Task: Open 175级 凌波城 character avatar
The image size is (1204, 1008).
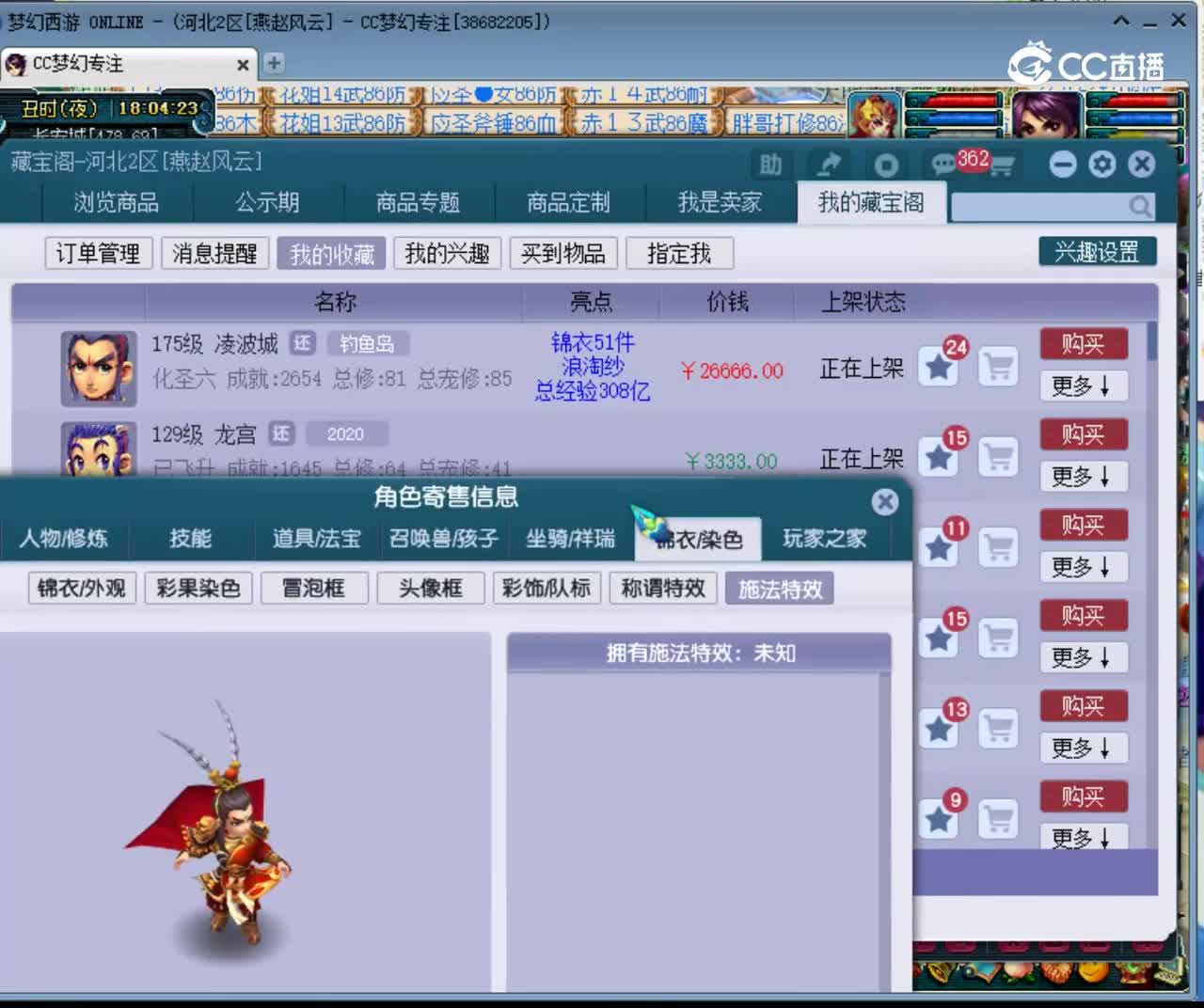Action: tap(99, 369)
